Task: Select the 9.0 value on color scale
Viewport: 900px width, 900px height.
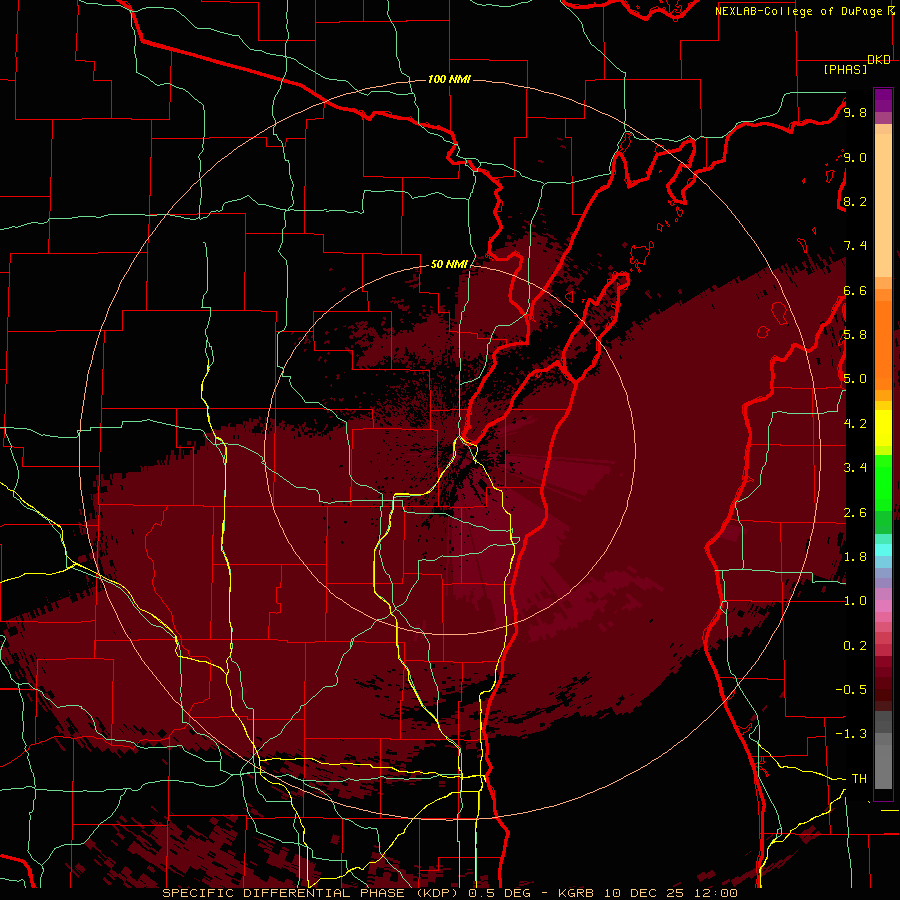Action: click(x=855, y=158)
